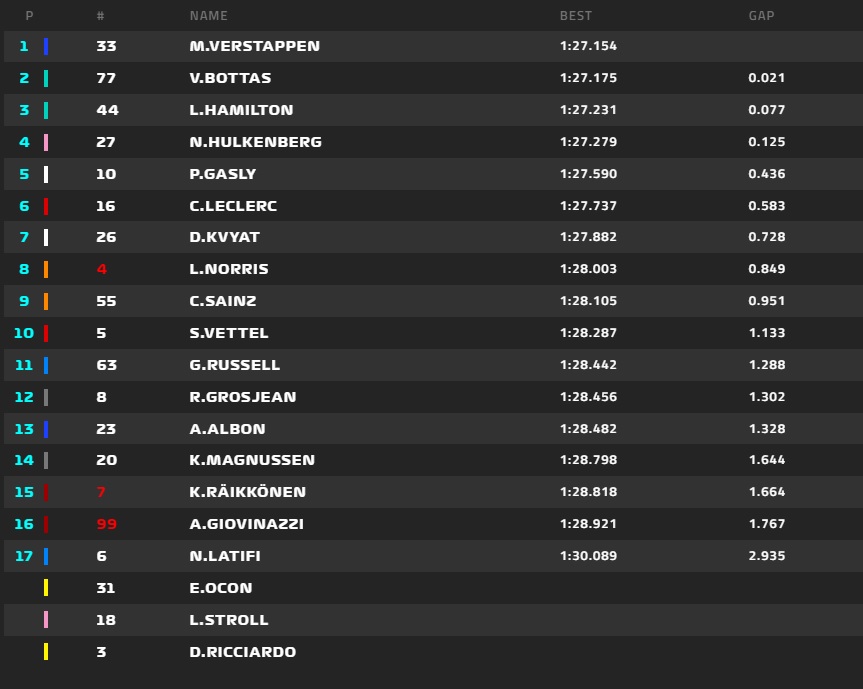Sort by the BEST column header
863x689 pixels.
tap(576, 16)
